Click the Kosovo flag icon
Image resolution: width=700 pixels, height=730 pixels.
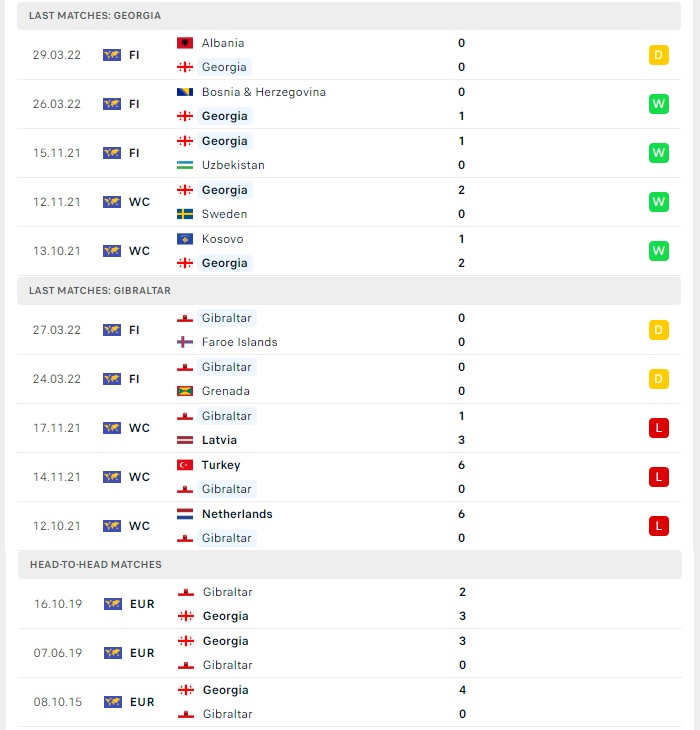pyautogui.click(x=185, y=239)
